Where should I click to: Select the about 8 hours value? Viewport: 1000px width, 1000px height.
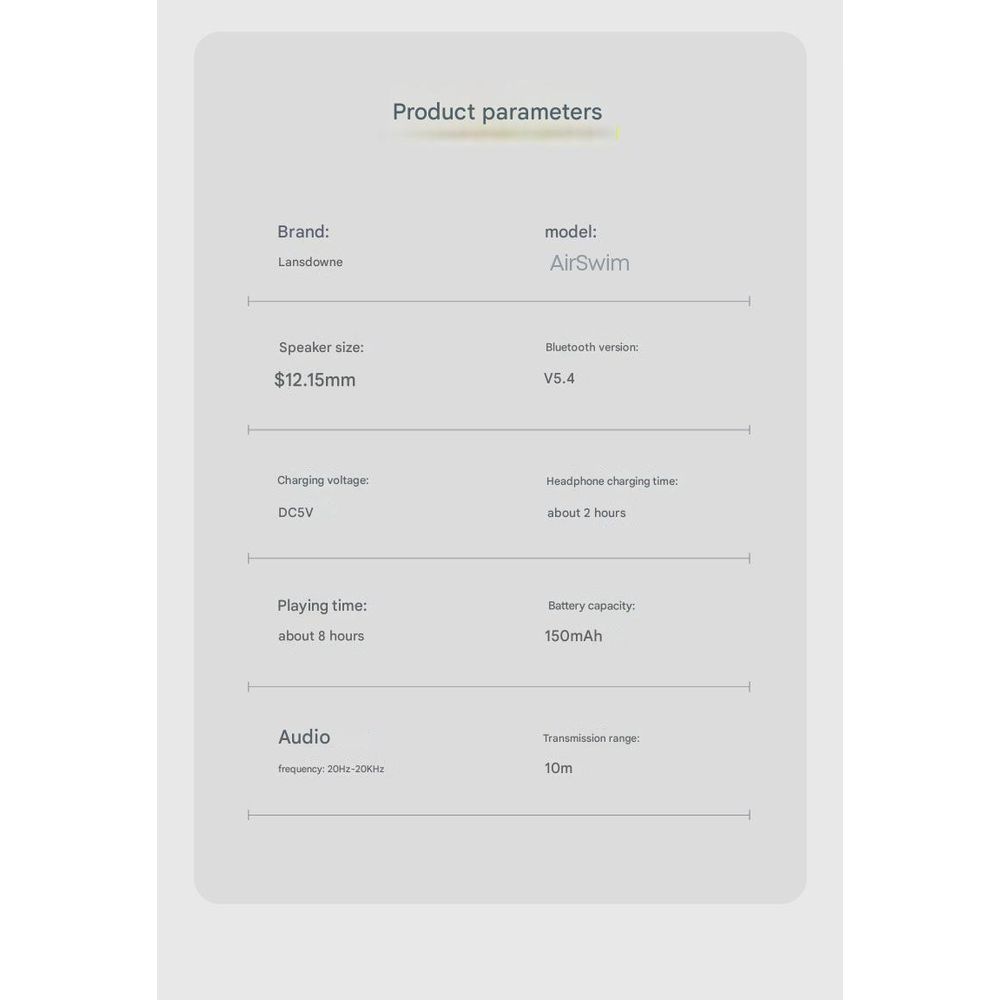tap(321, 636)
